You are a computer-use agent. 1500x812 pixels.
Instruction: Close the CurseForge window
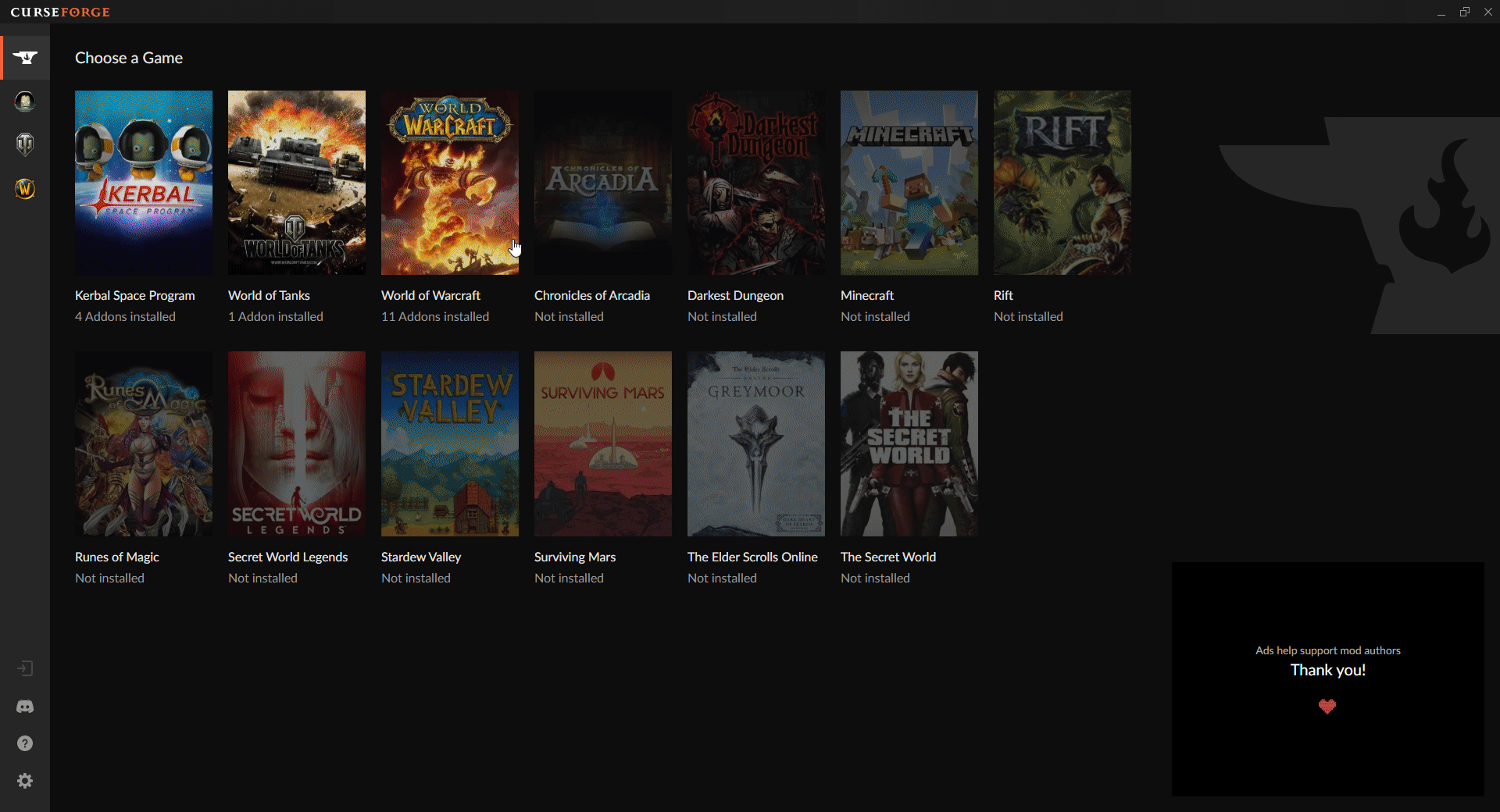1488,12
